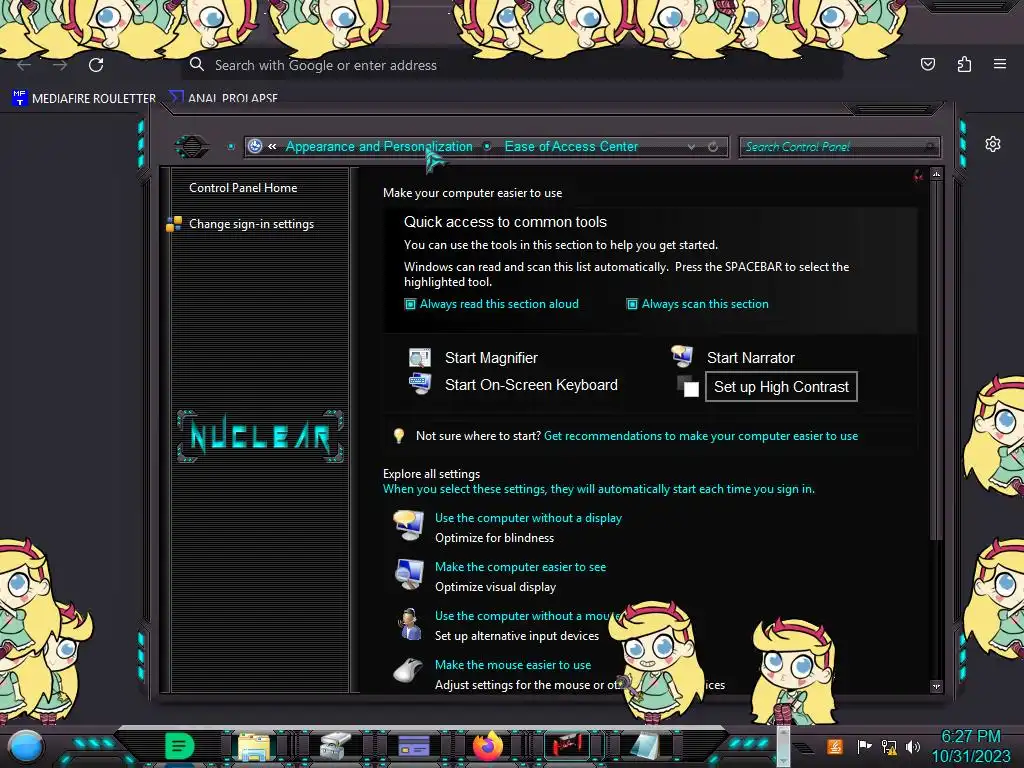This screenshot has width=1024, height=768.
Task: Click the High Contrast icon
Action: 688,386
